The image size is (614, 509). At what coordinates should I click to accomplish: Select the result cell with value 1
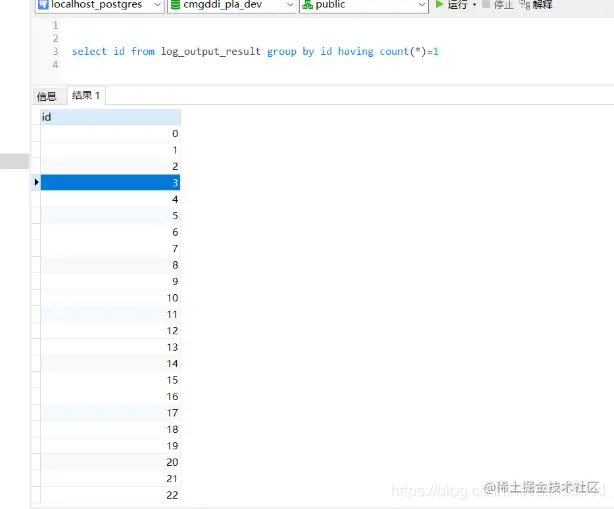(x=110, y=150)
